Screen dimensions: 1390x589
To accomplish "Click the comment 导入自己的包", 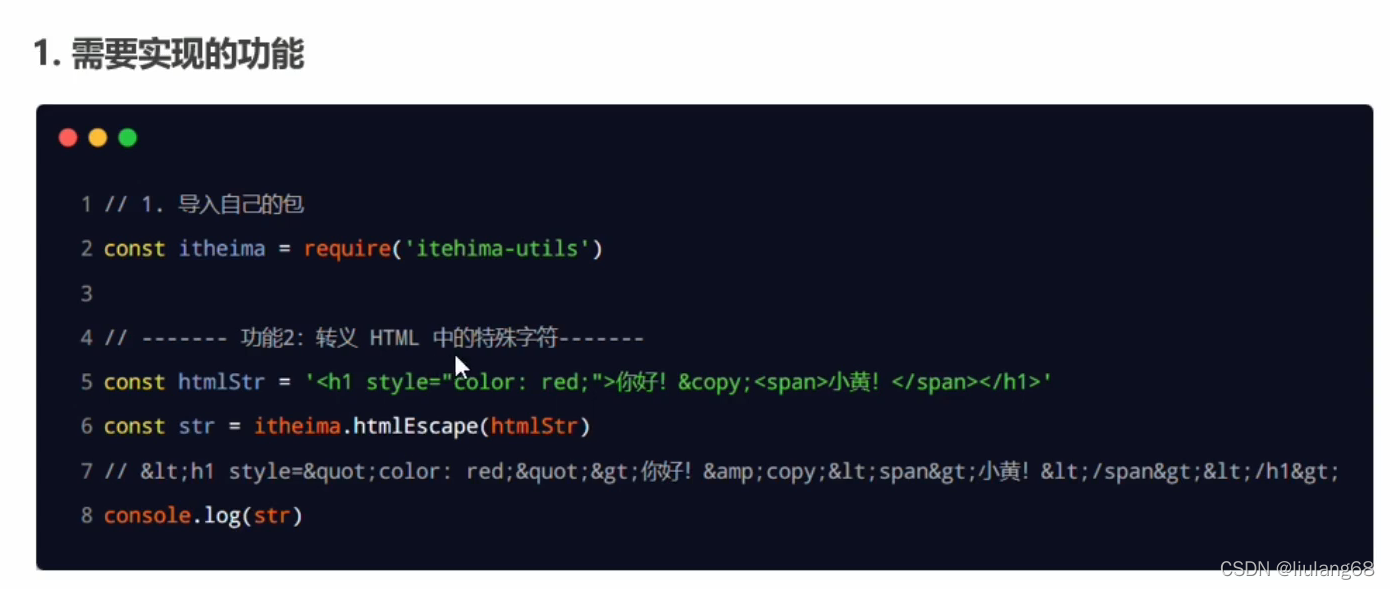I will (x=241, y=205).
